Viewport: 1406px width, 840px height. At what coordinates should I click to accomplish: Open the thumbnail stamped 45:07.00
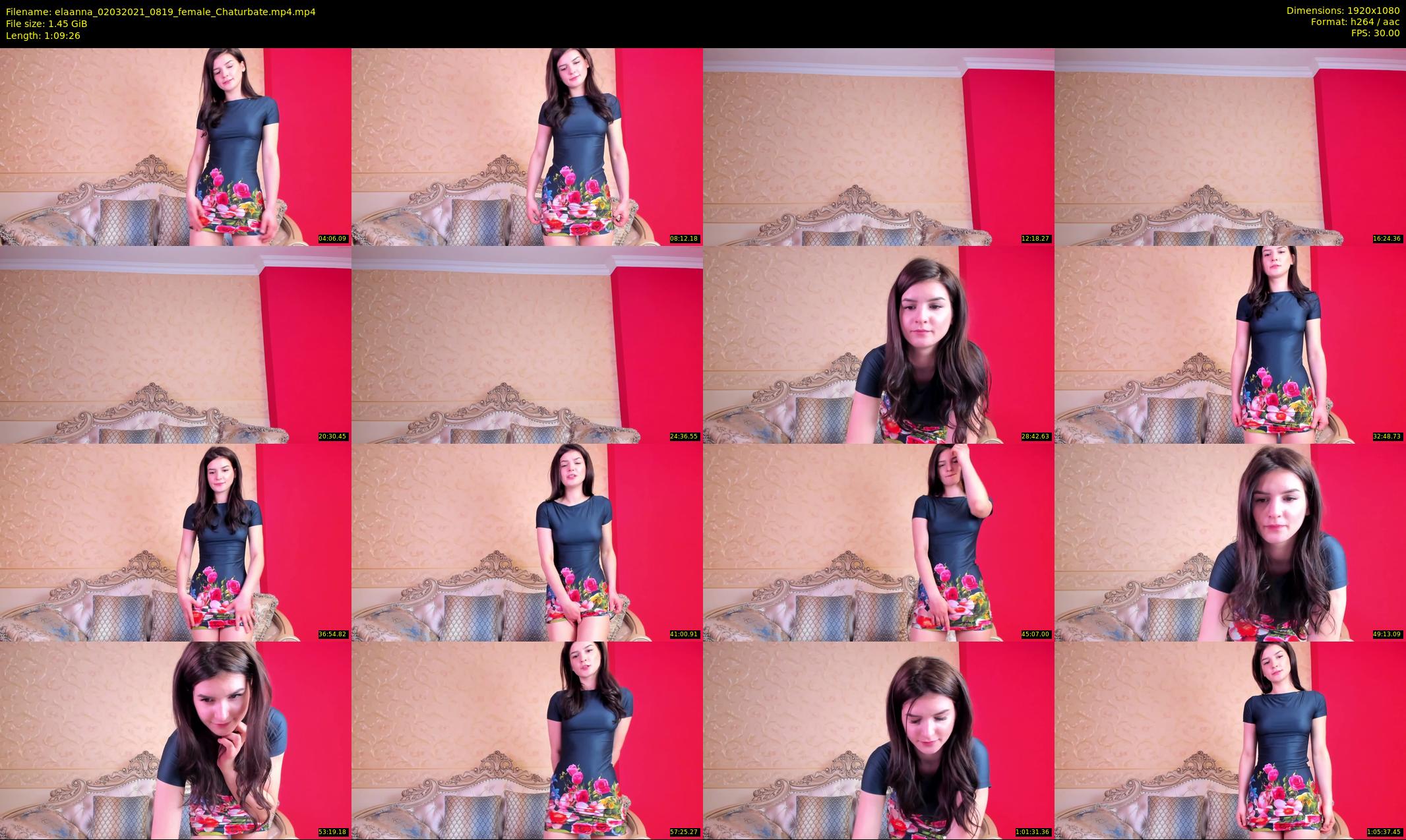878,542
